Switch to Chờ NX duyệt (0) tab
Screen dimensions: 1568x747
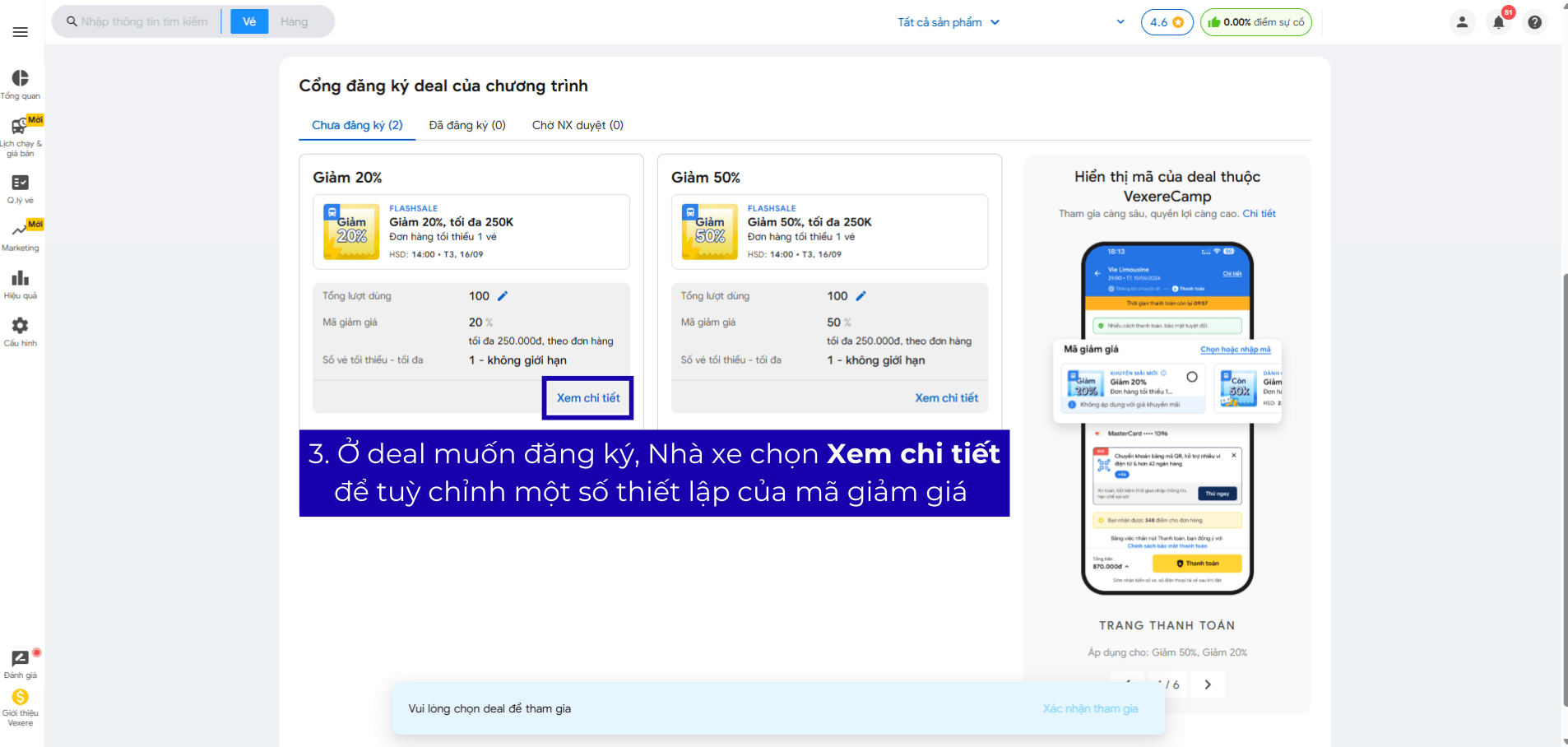[578, 125]
